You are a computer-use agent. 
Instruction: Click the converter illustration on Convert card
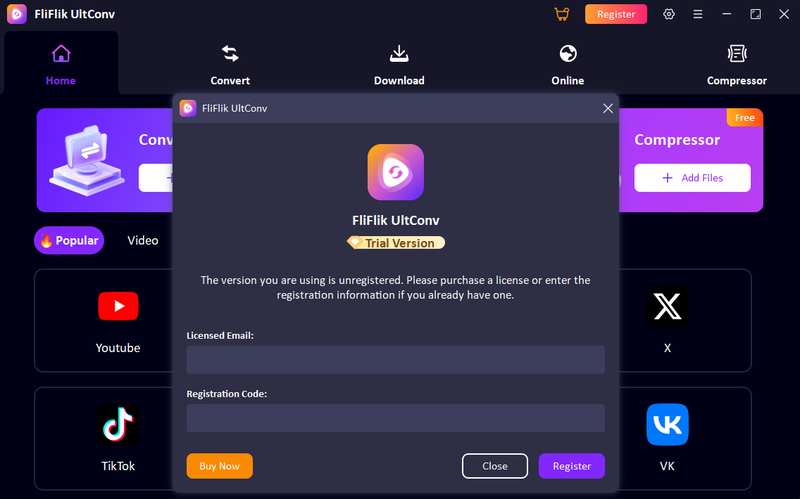tap(87, 161)
